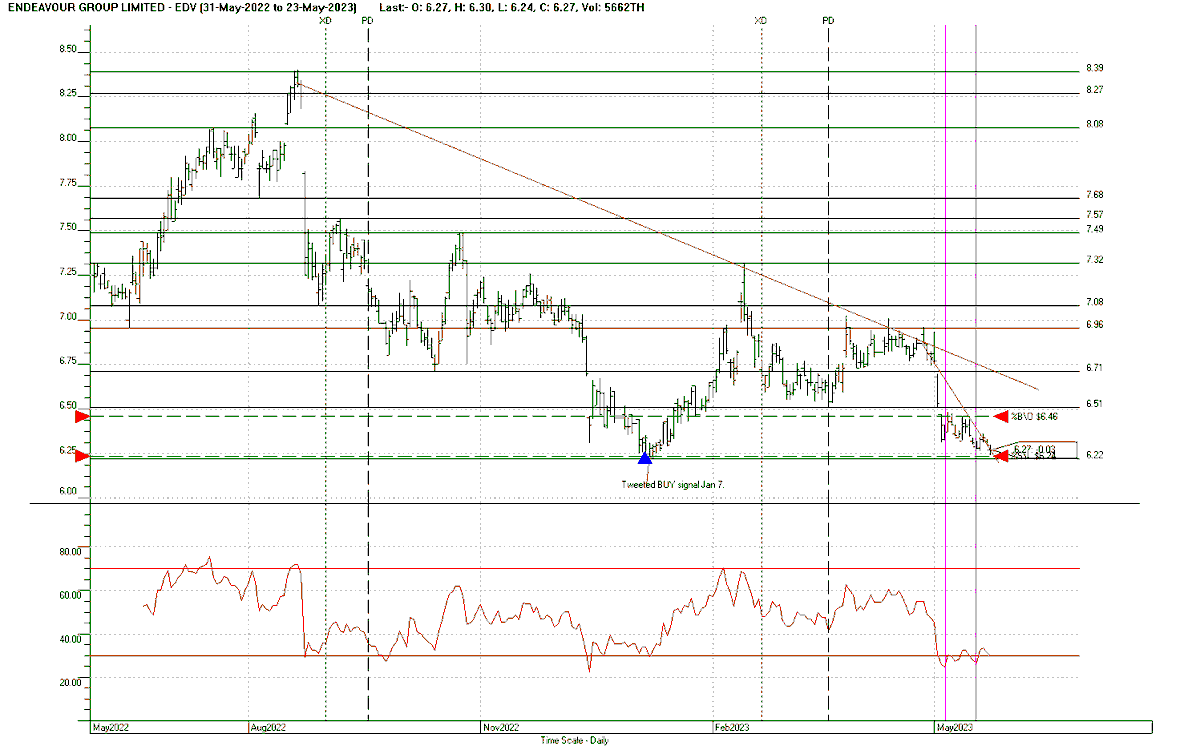Click the 7.49 price level label
The width and height of the screenshot is (1200, 746).
coord(1094,229)
